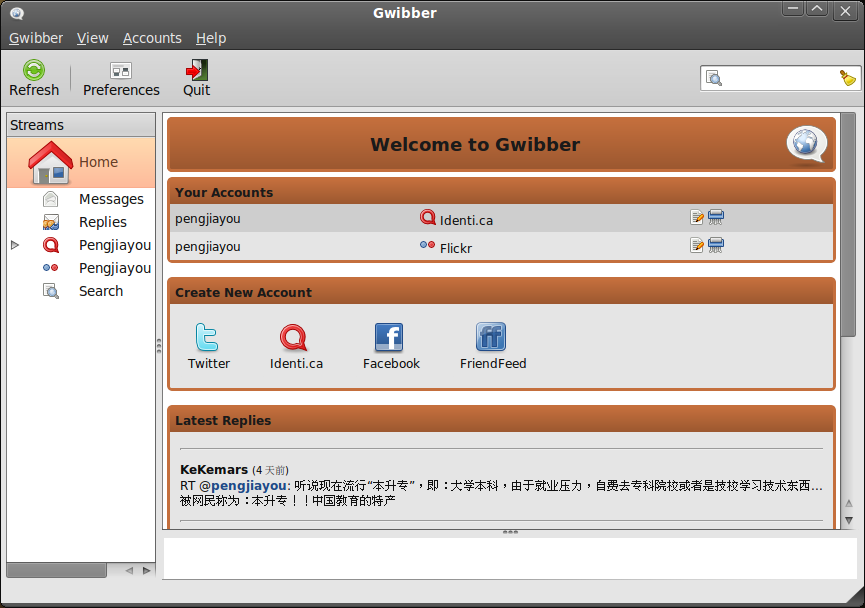The height and width of the screenshot is (608, 865).
Task: Click the vertical pane divider grip beside Streams
Action: click(159, 346)
